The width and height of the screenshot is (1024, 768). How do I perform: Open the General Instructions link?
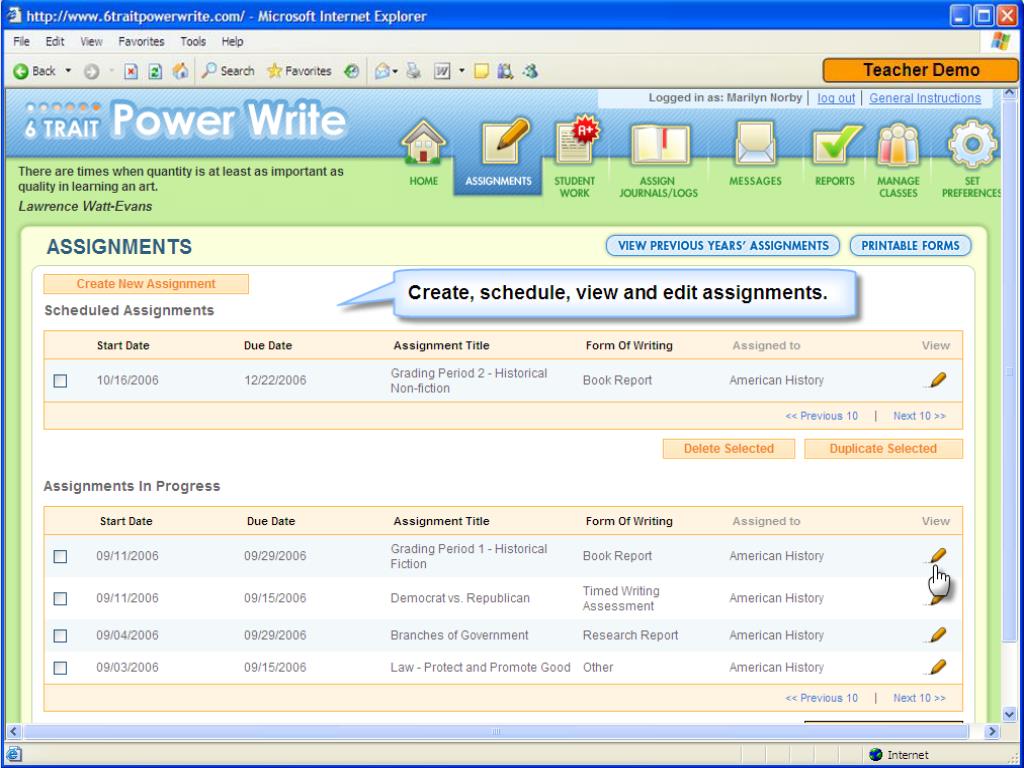[925, 98]
